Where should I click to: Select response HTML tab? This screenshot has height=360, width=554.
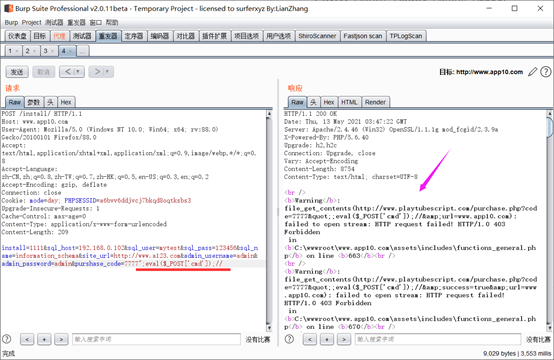tap(349, 102)
